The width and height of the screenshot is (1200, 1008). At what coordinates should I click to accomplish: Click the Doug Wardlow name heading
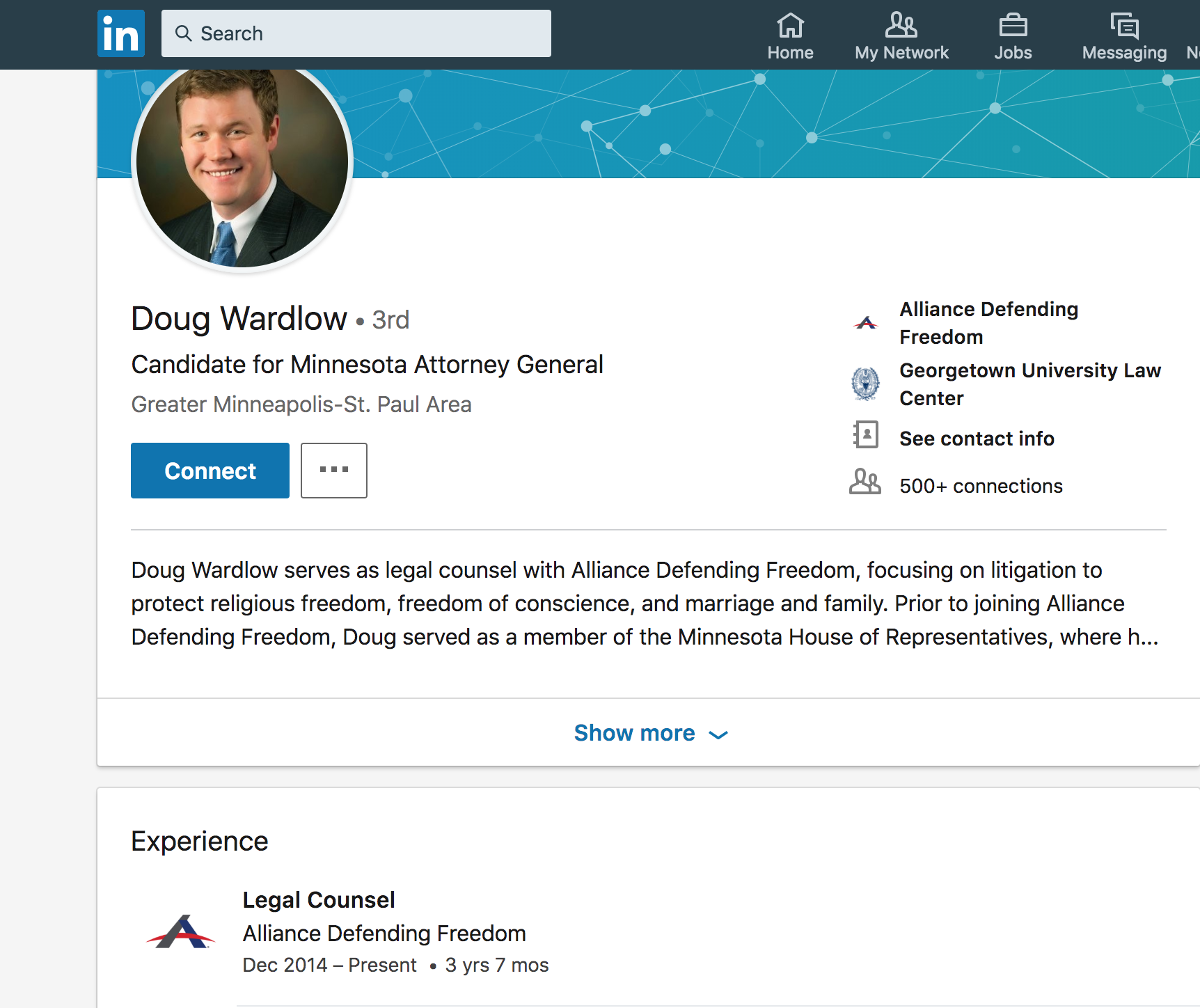(239, 319)
